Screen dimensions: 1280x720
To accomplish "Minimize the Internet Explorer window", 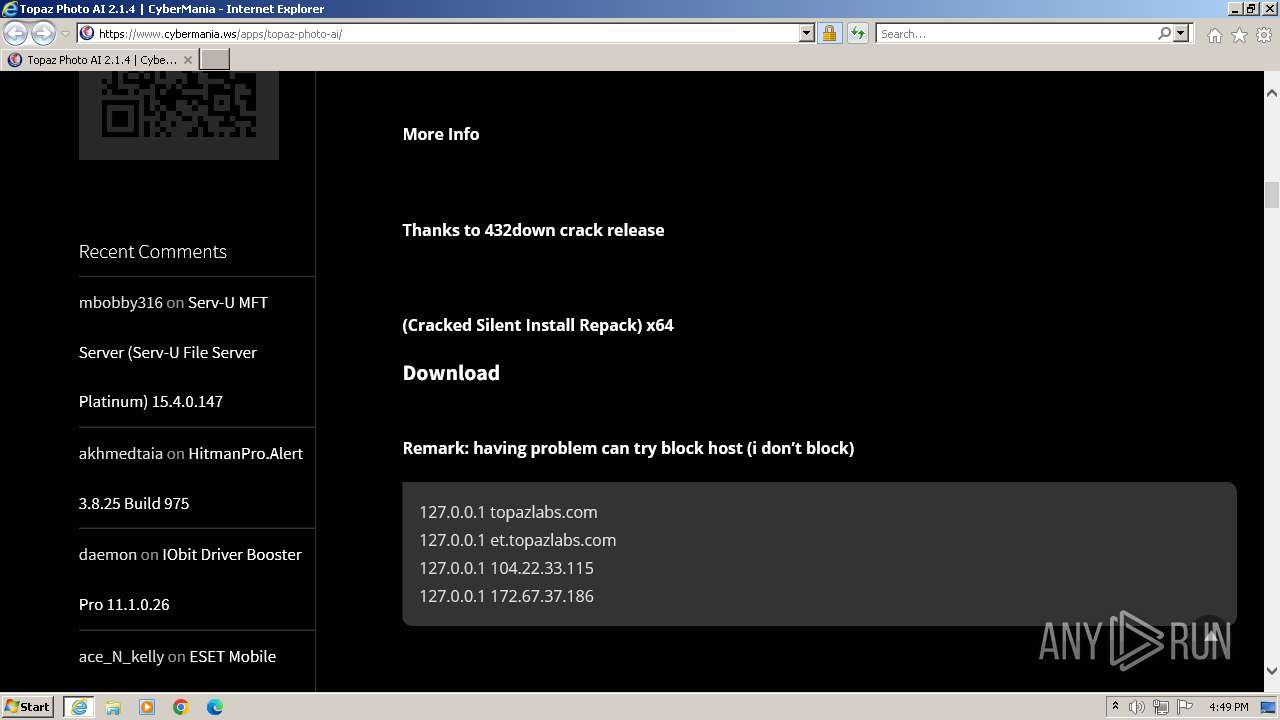I will [1234, 9].
